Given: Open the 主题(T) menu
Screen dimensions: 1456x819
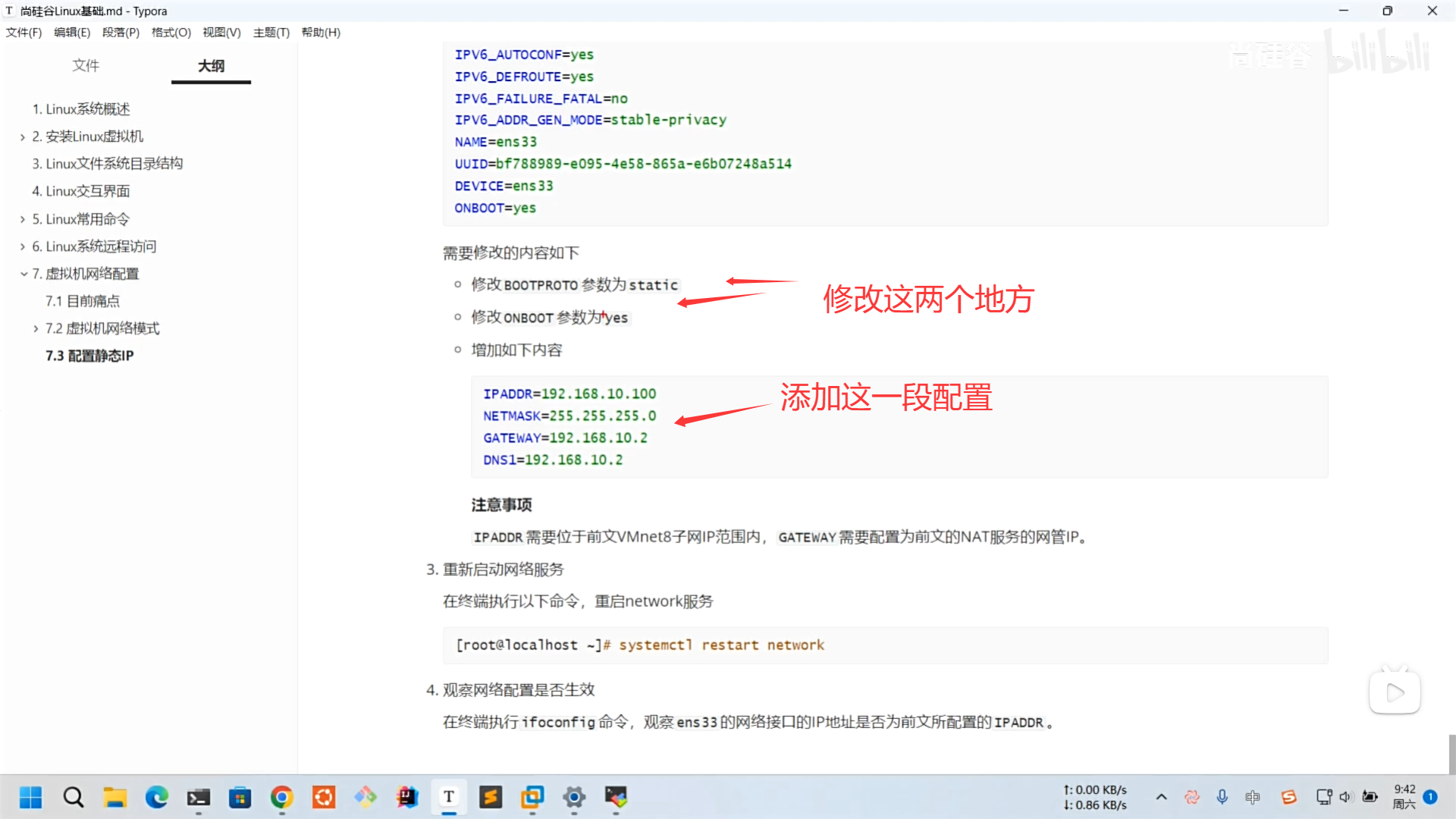Looking at the screenshot, I should pyautogui.click(x=271, y=33).
